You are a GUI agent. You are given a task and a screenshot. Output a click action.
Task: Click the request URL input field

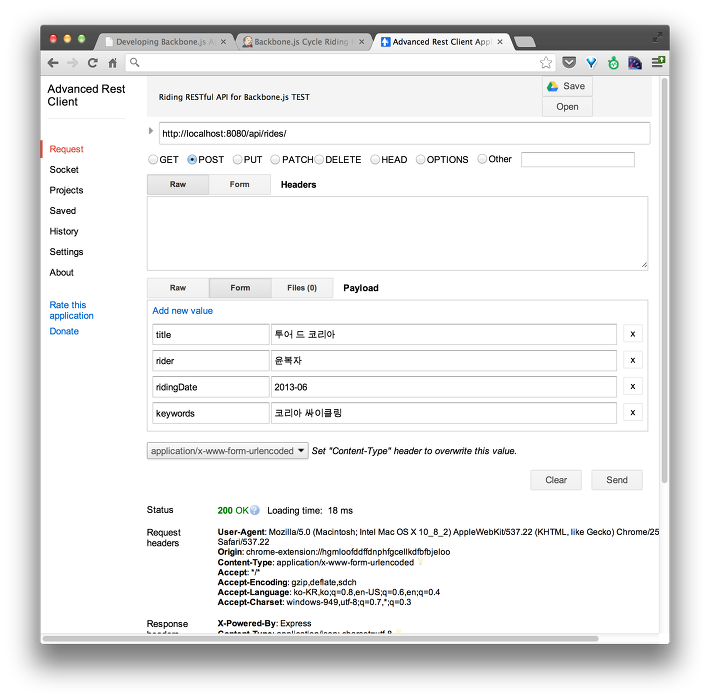tap(404, 134)
